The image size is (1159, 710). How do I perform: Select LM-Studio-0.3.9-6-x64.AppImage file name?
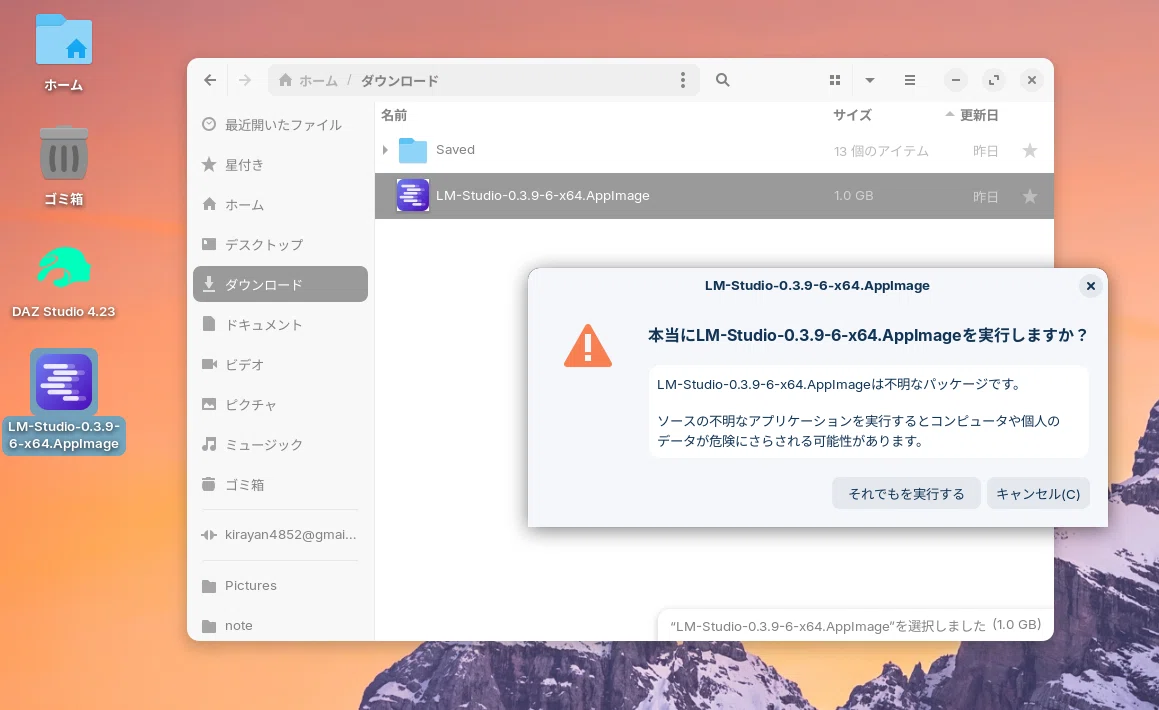coord(543,196)
